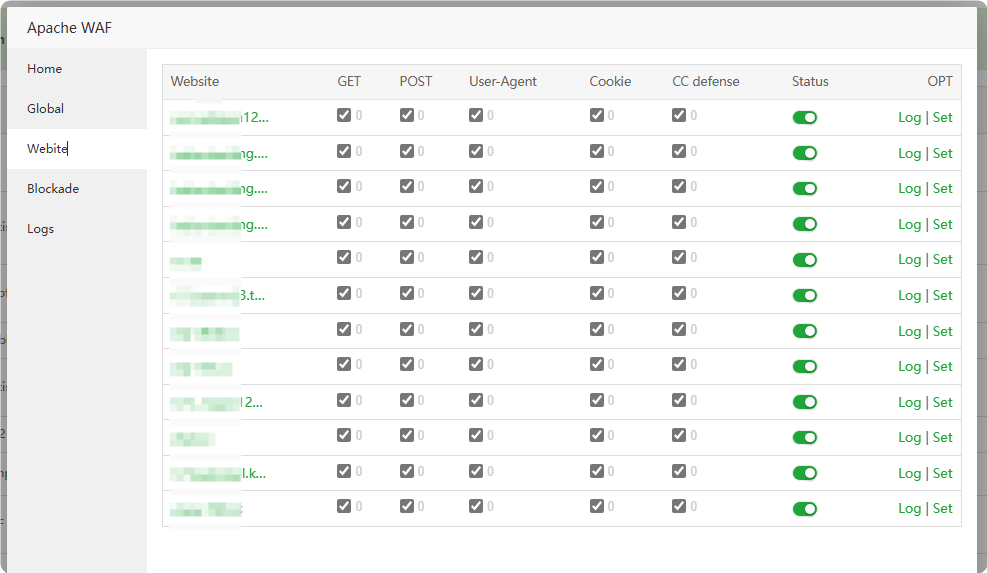
Task: Disable CC defense in the last table row
Action: 679,506
